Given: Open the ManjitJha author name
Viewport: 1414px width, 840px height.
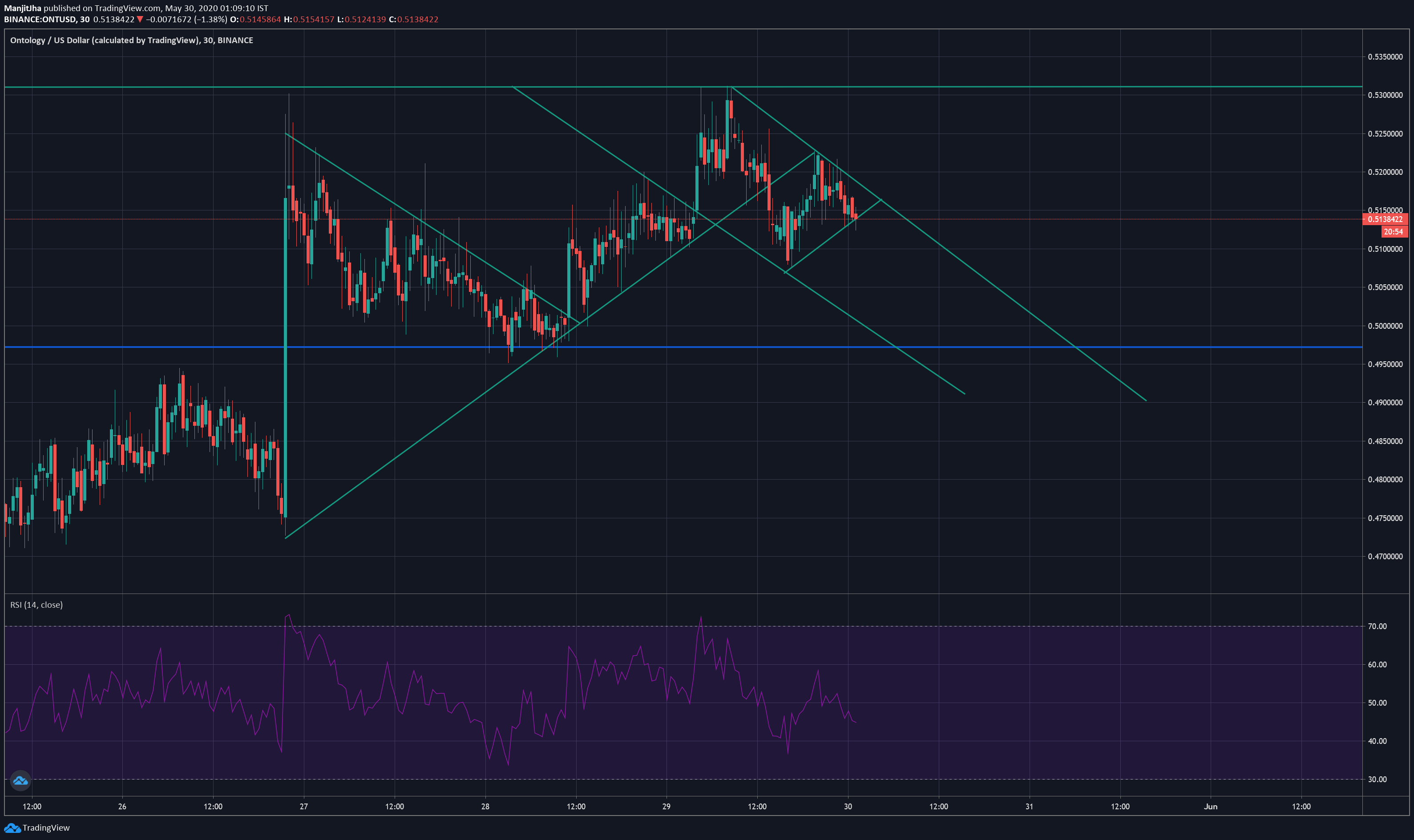Looking at the screenshot, I should [23, 8].
